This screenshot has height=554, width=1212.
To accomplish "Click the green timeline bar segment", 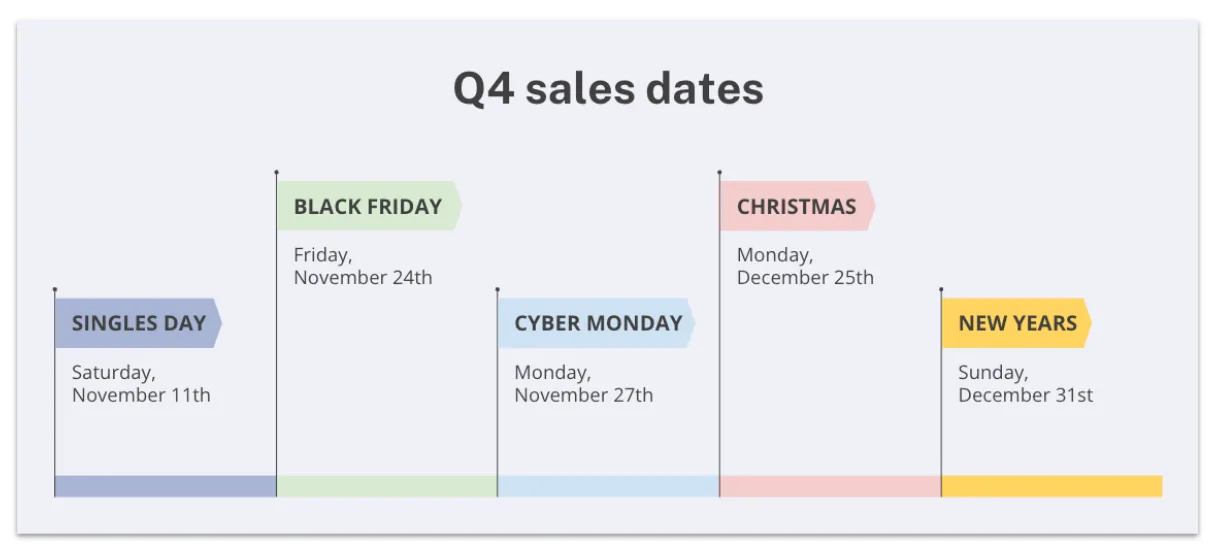I will pos(387,486).
